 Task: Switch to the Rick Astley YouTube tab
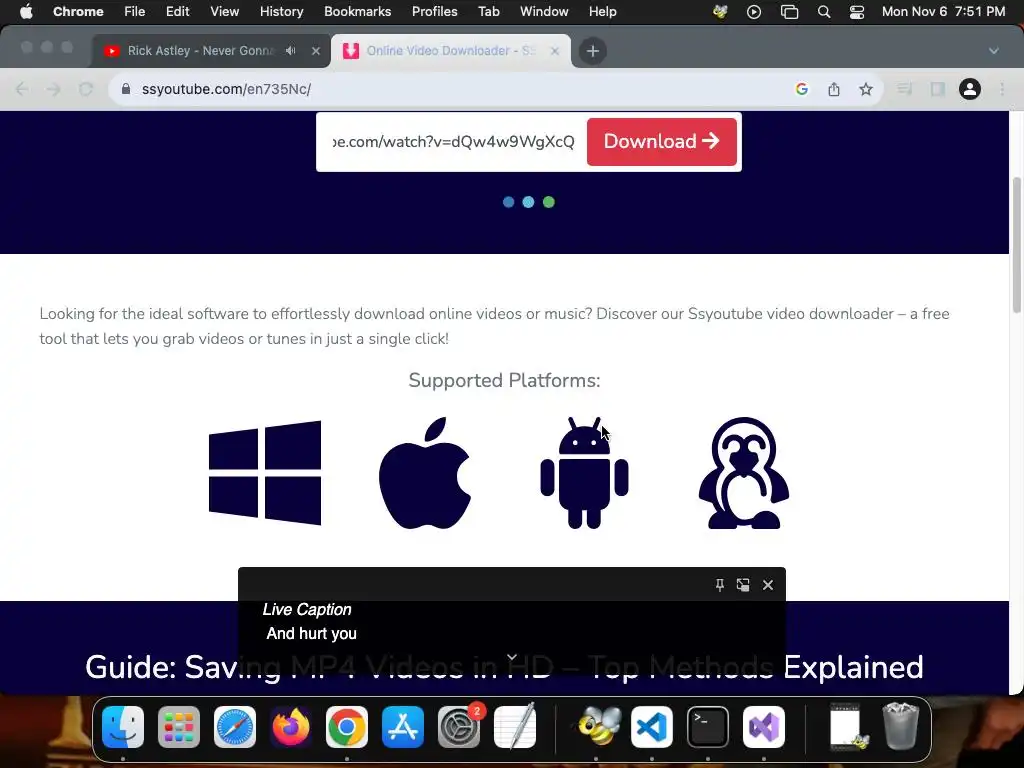click(199, 51)
